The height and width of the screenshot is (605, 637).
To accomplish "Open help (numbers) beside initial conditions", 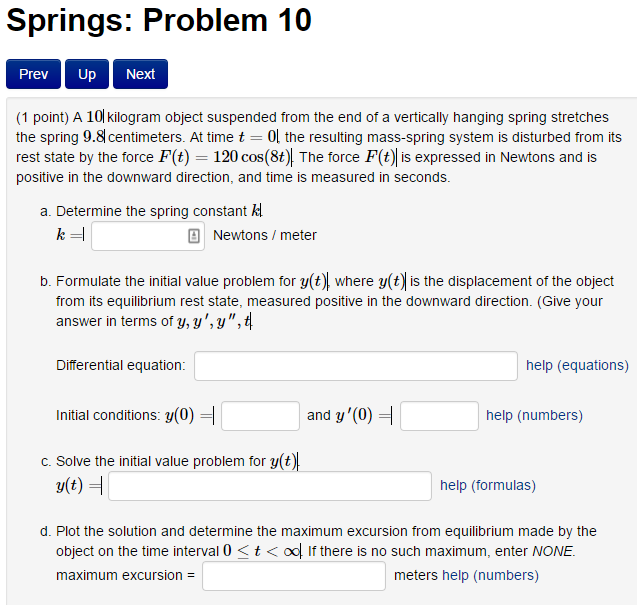I will (x=534, y=415).
